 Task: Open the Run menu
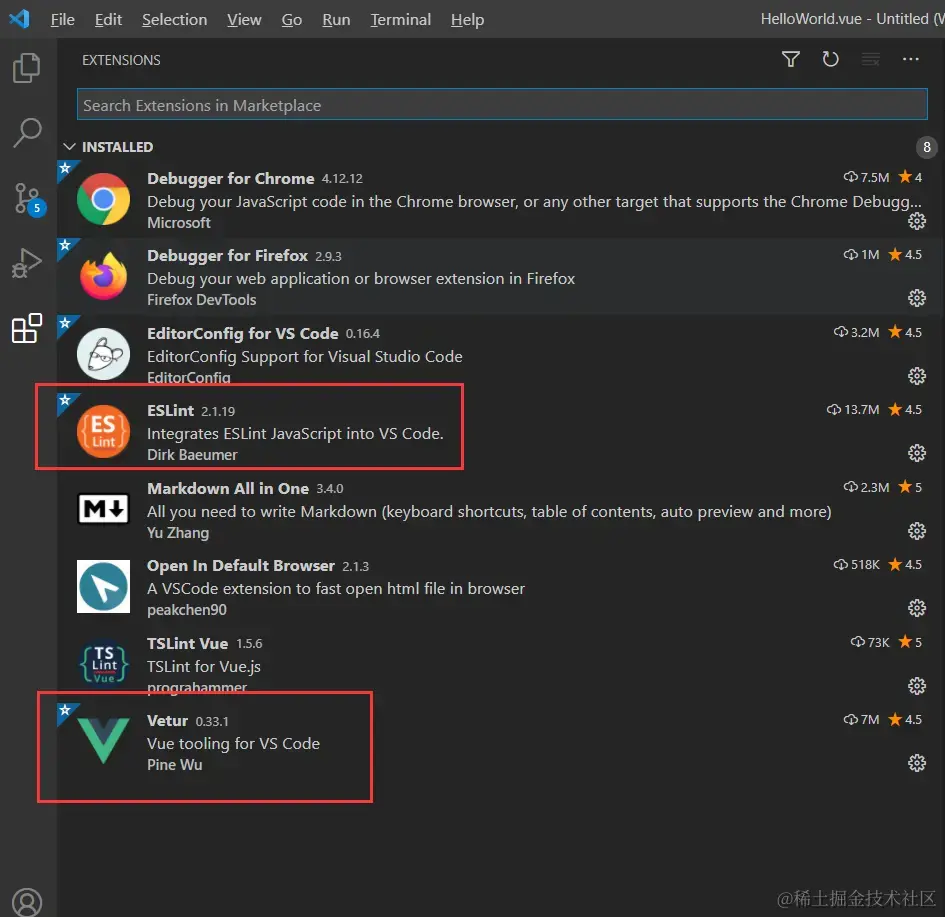tap(336, 20)
